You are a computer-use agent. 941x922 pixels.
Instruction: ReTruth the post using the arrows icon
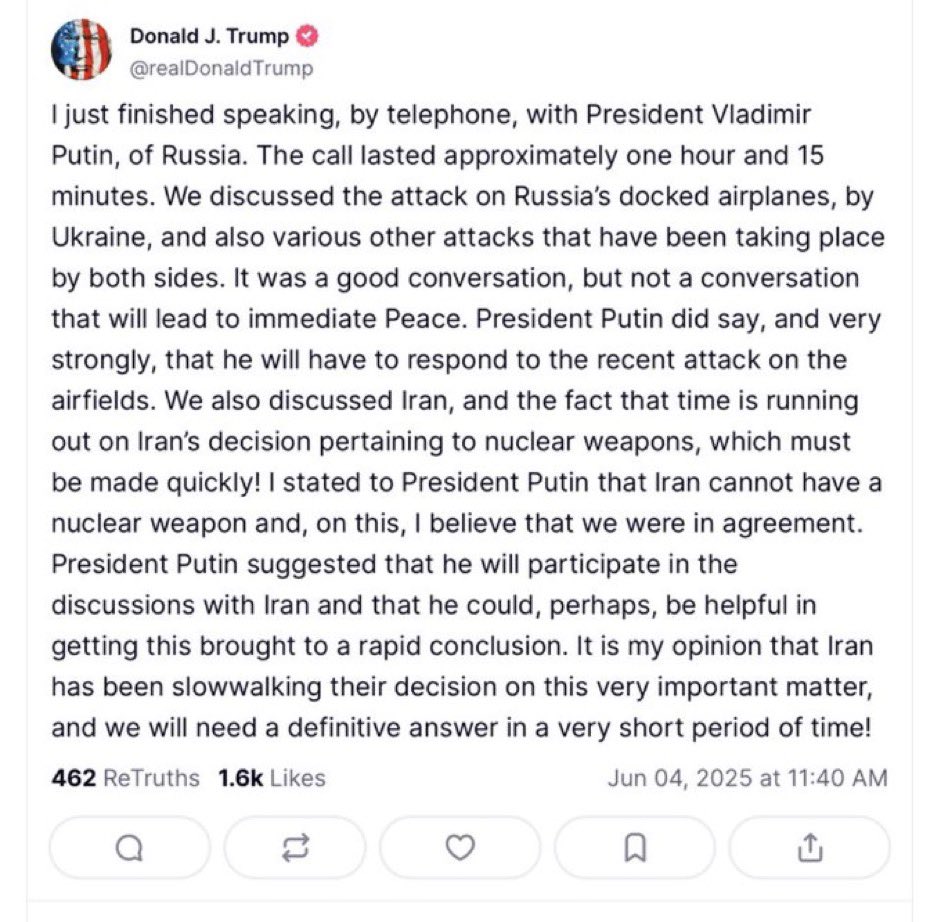tap(295, 848)
